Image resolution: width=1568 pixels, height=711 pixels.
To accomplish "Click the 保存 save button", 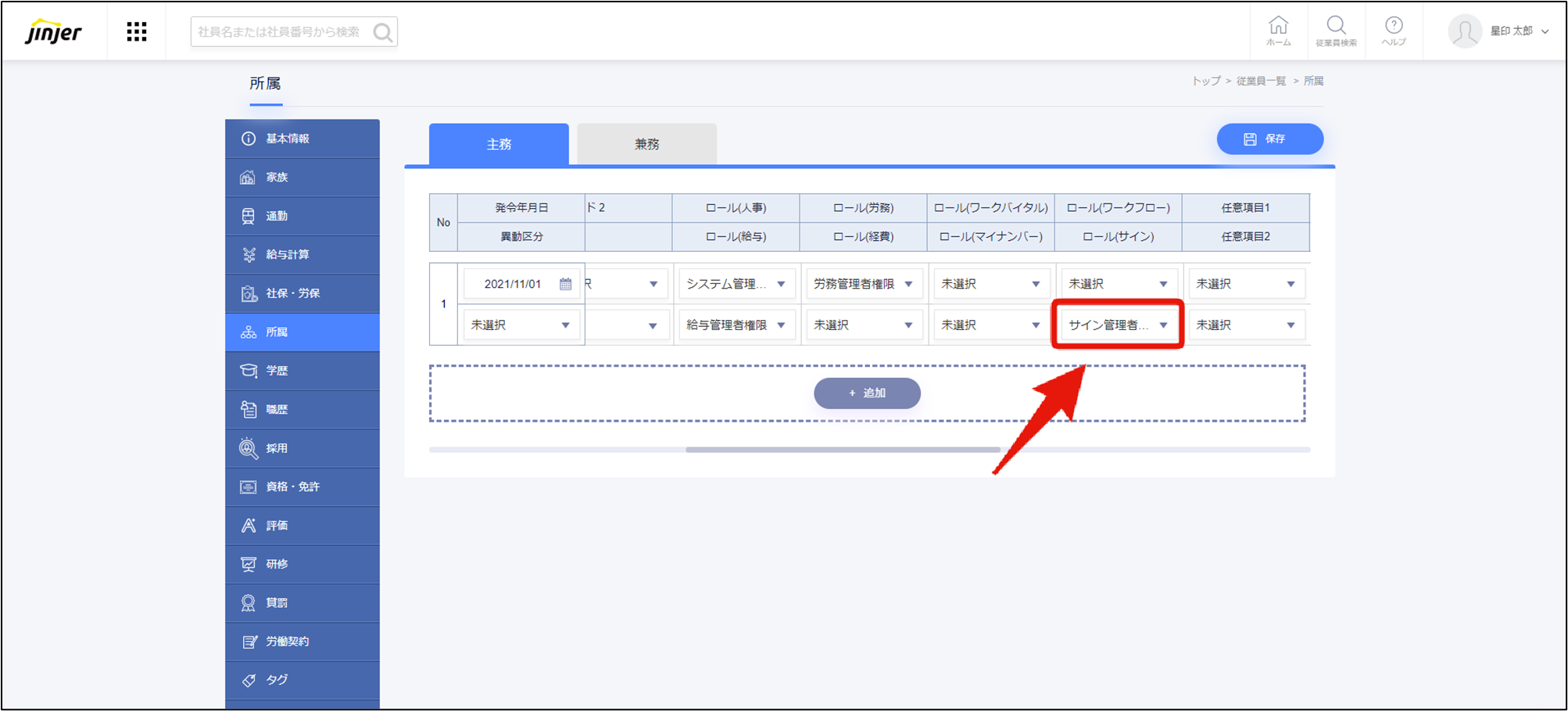I will point(1269,138).
